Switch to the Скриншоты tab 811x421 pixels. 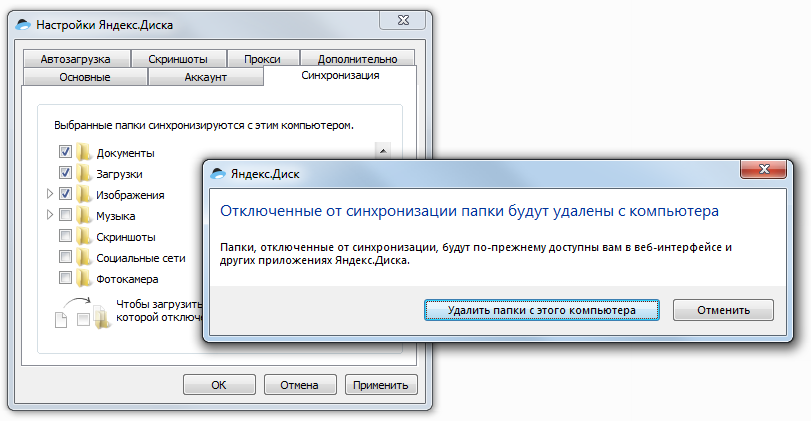tap(178, 59)
